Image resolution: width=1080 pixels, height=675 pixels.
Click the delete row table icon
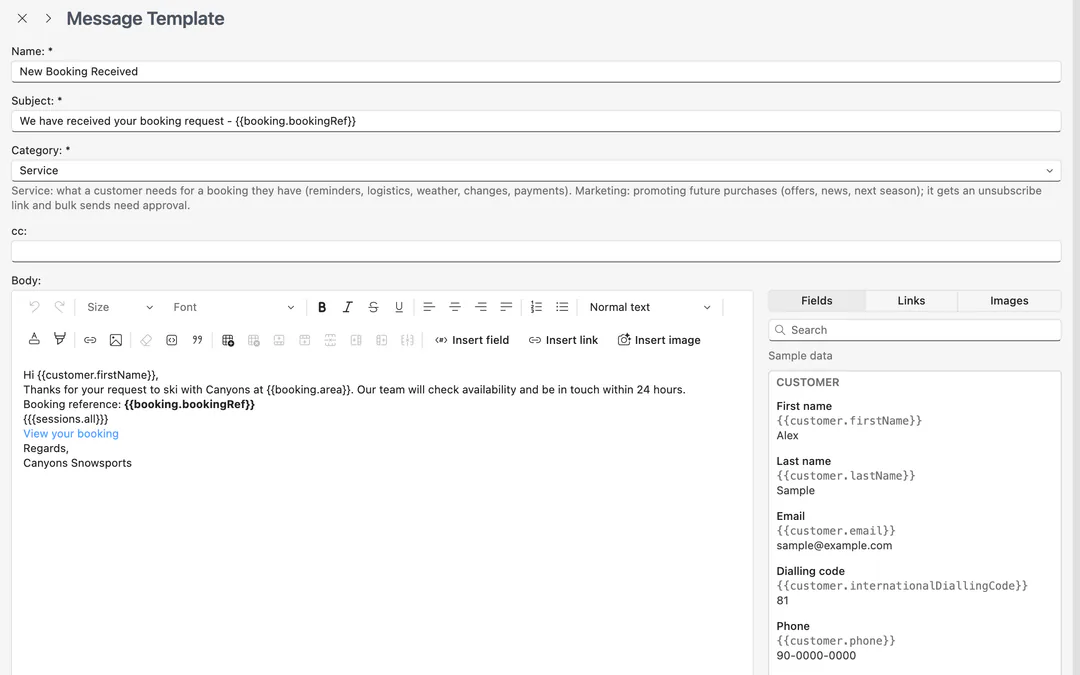pos(330,340)
